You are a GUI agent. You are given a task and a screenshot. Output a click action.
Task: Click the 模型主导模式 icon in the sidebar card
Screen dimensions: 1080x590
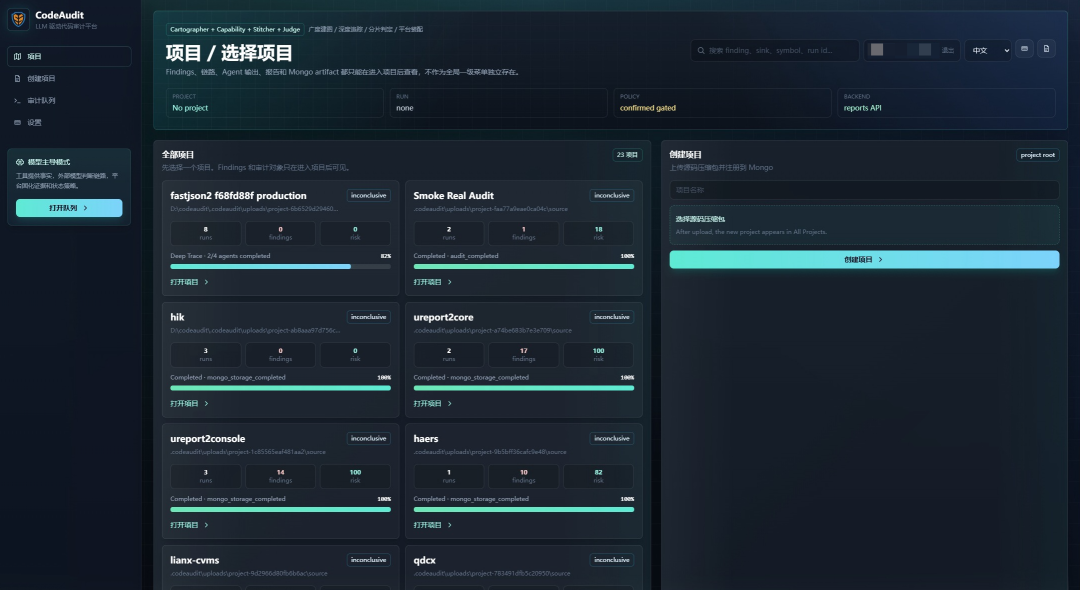(20, 162)
